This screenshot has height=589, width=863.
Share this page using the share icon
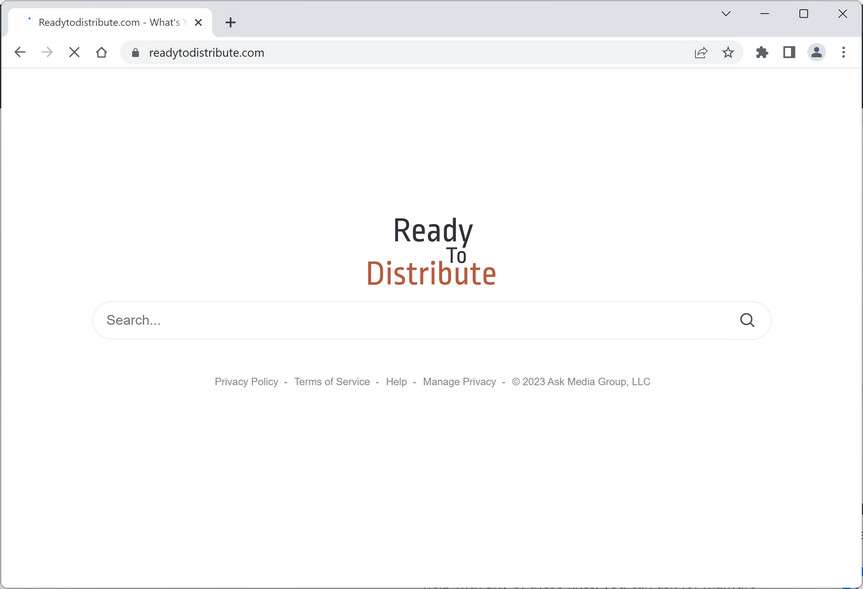point(701,53)
